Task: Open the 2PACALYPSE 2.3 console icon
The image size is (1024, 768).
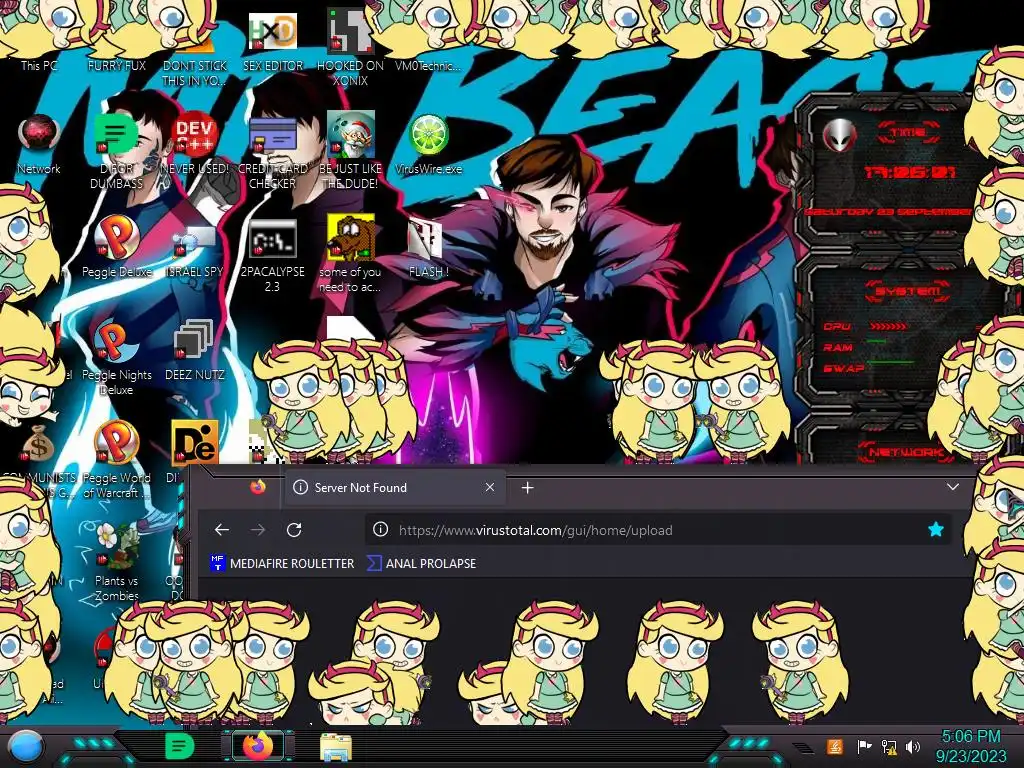Action: [272, 239]
